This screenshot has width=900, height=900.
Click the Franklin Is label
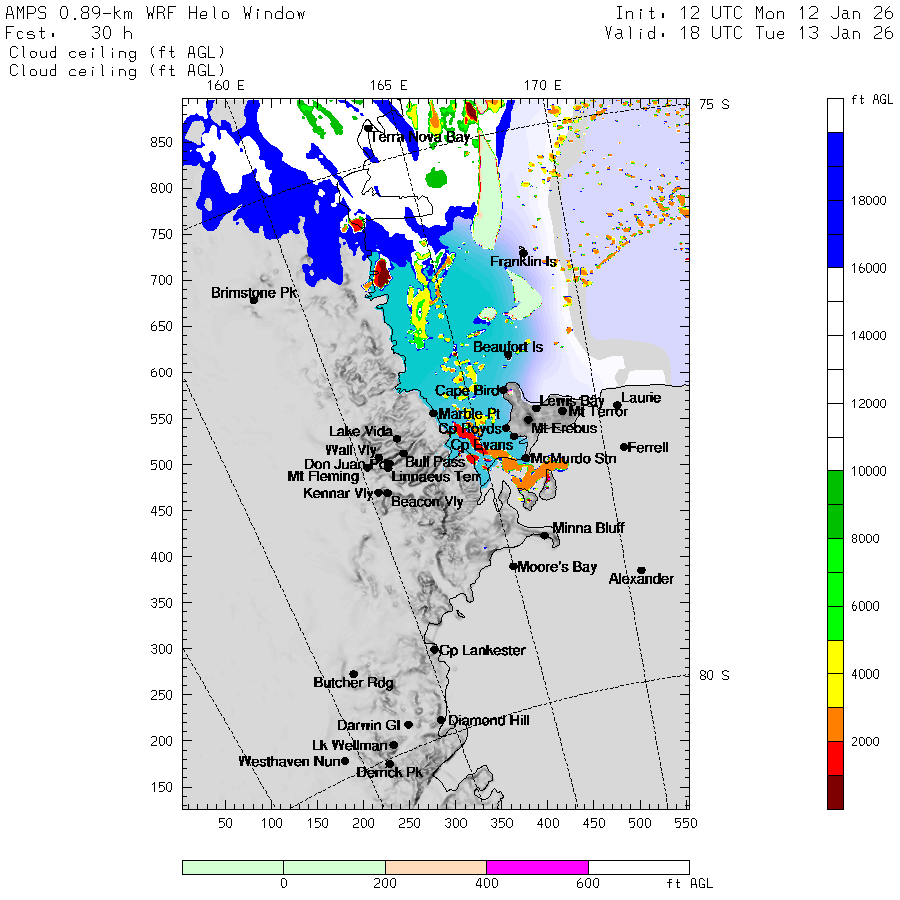pos(523,261)
